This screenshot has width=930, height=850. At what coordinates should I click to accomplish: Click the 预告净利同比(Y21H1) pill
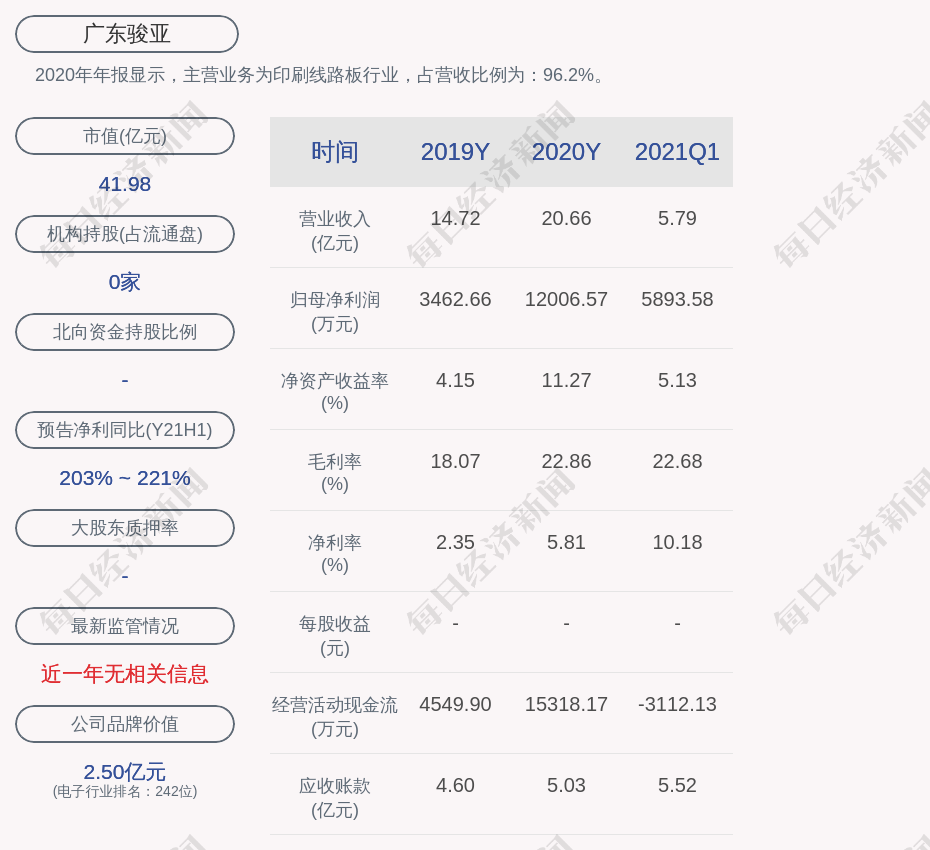[125, 429]
